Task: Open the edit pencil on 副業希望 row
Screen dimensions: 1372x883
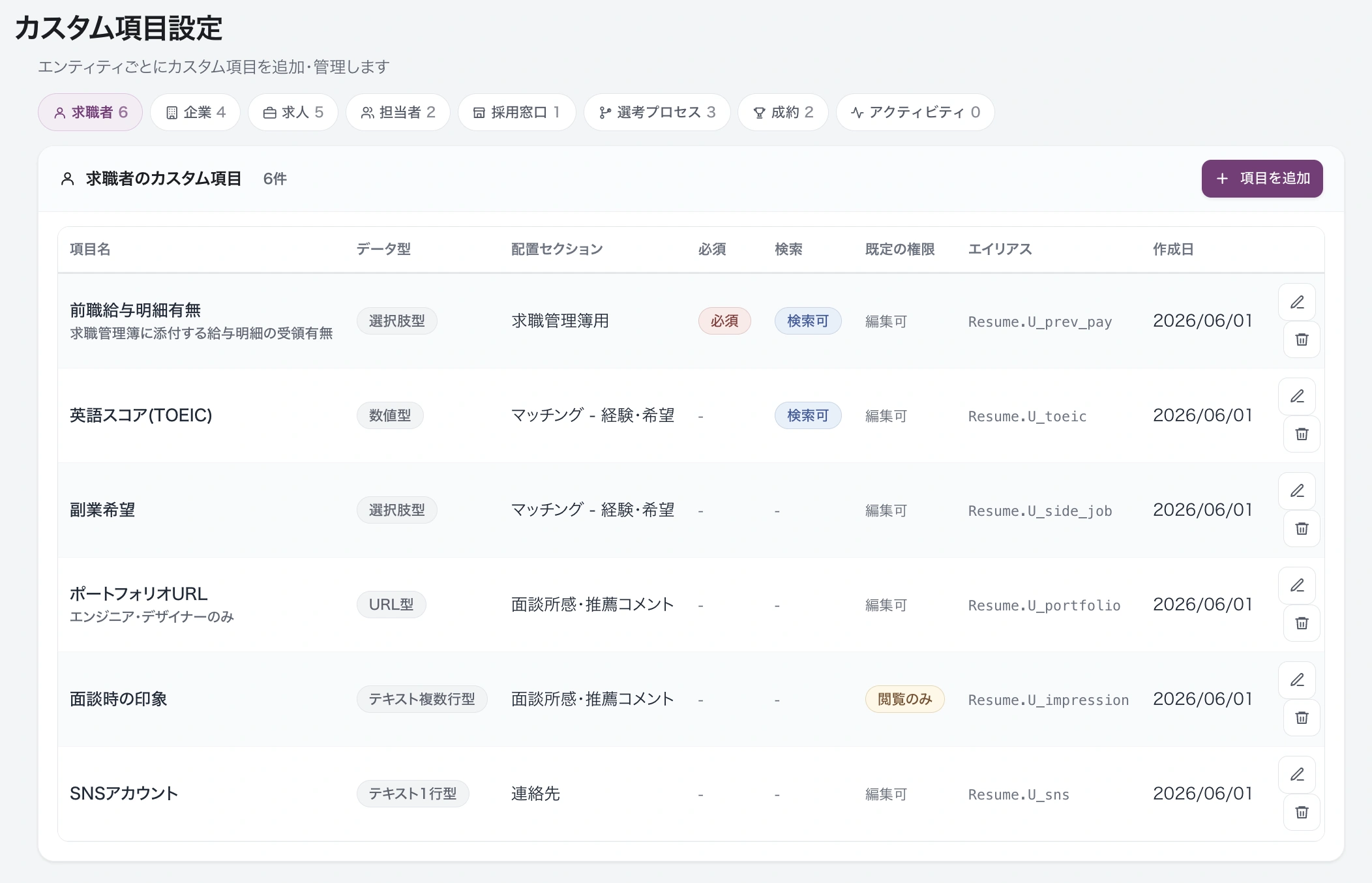Action: (x=1297, y=491)
